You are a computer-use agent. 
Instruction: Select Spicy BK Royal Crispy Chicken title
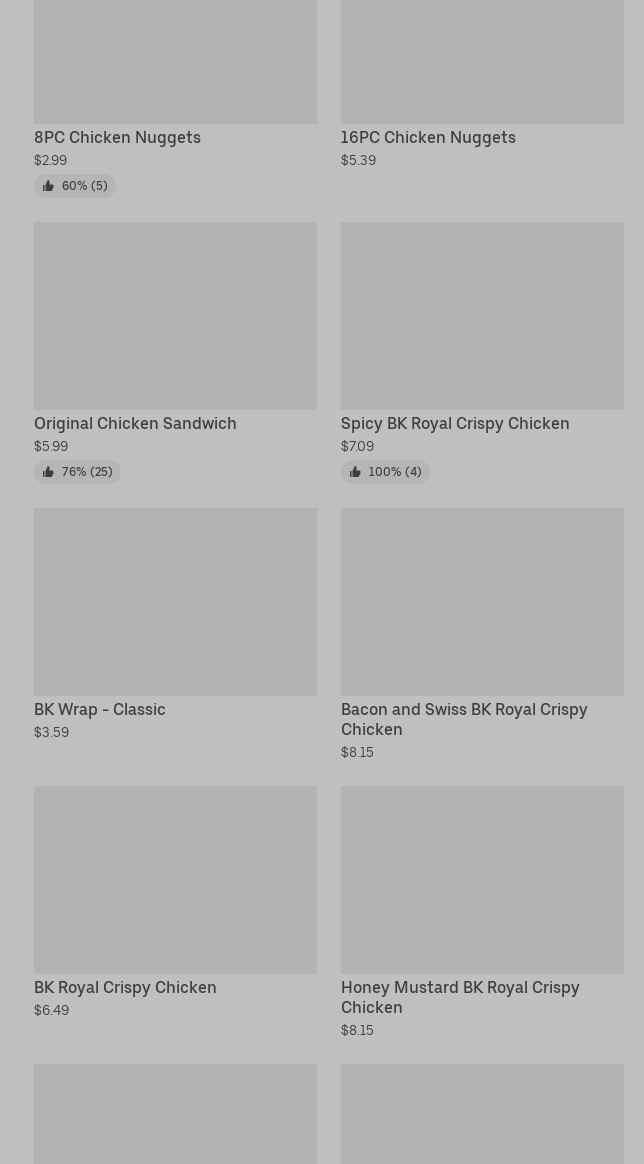455,424
